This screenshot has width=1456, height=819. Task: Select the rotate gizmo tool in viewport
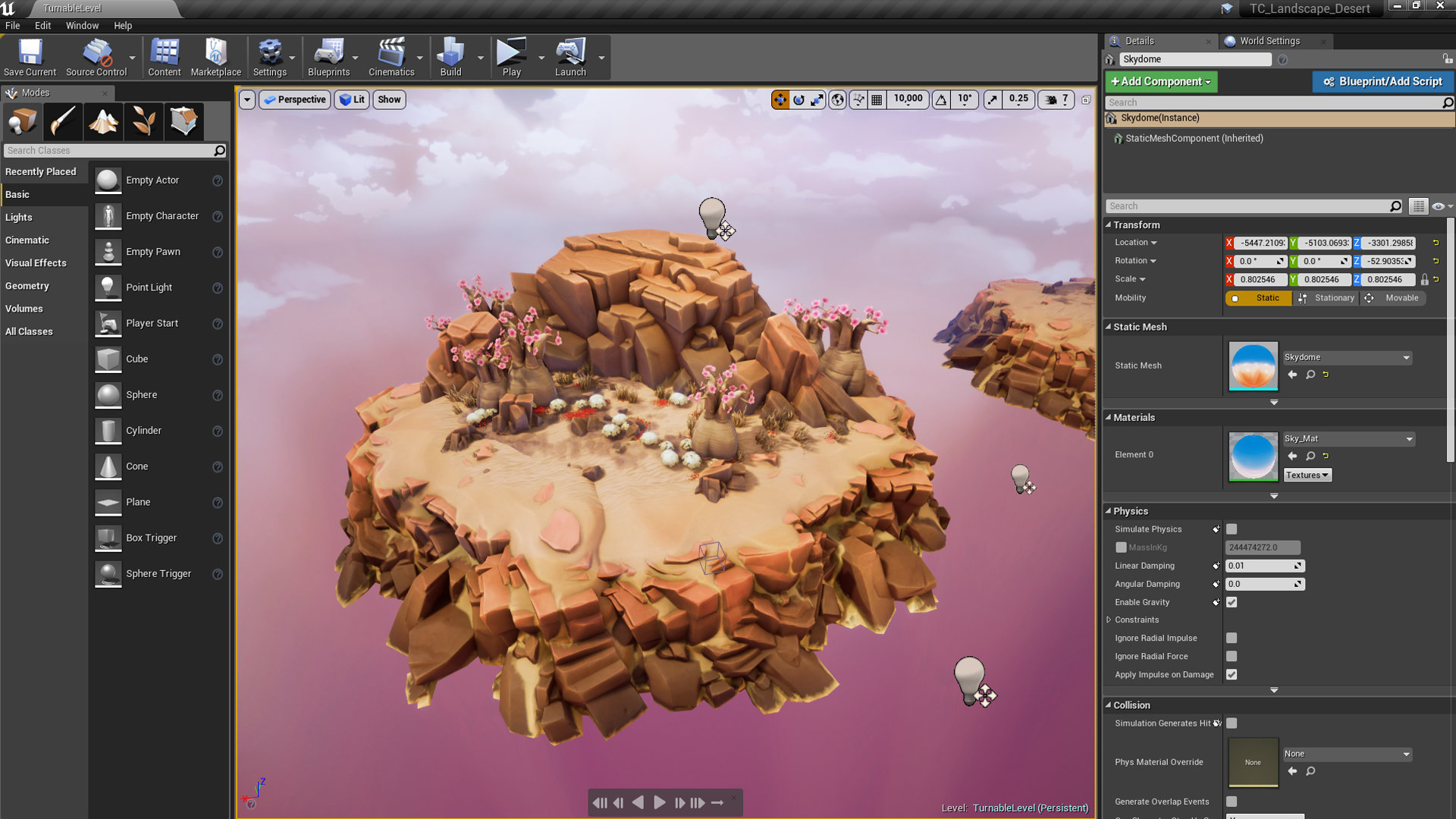tap(799, 99)
